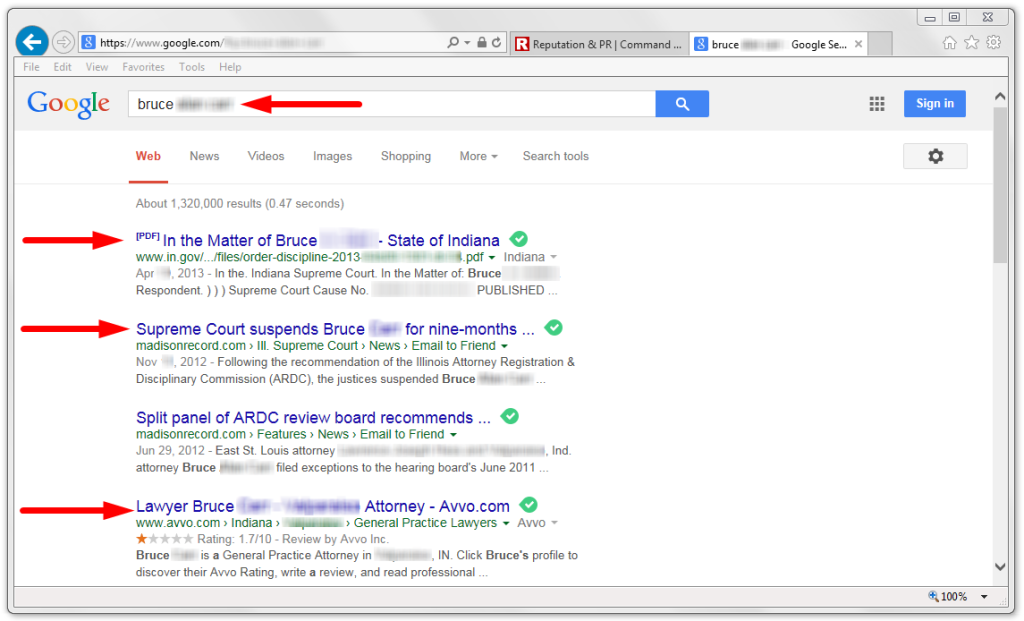
Task: Open the Favorites star icon
Action: point(972,43)
